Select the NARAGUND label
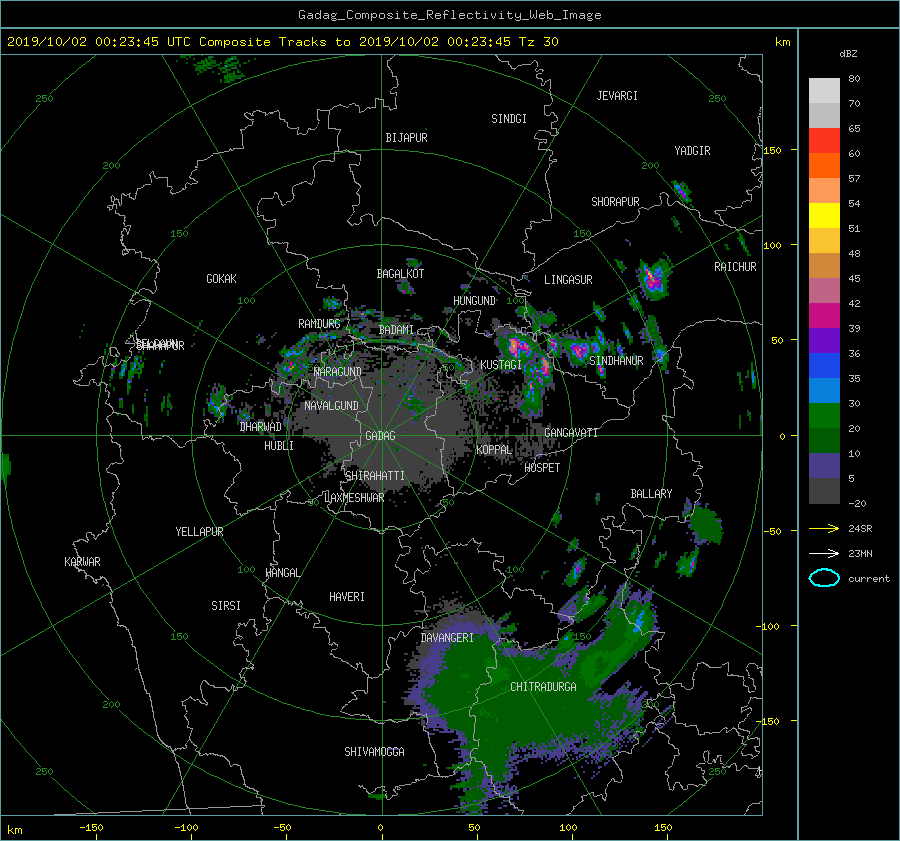Viewport: 900px width, 841px height. (338, 372)
